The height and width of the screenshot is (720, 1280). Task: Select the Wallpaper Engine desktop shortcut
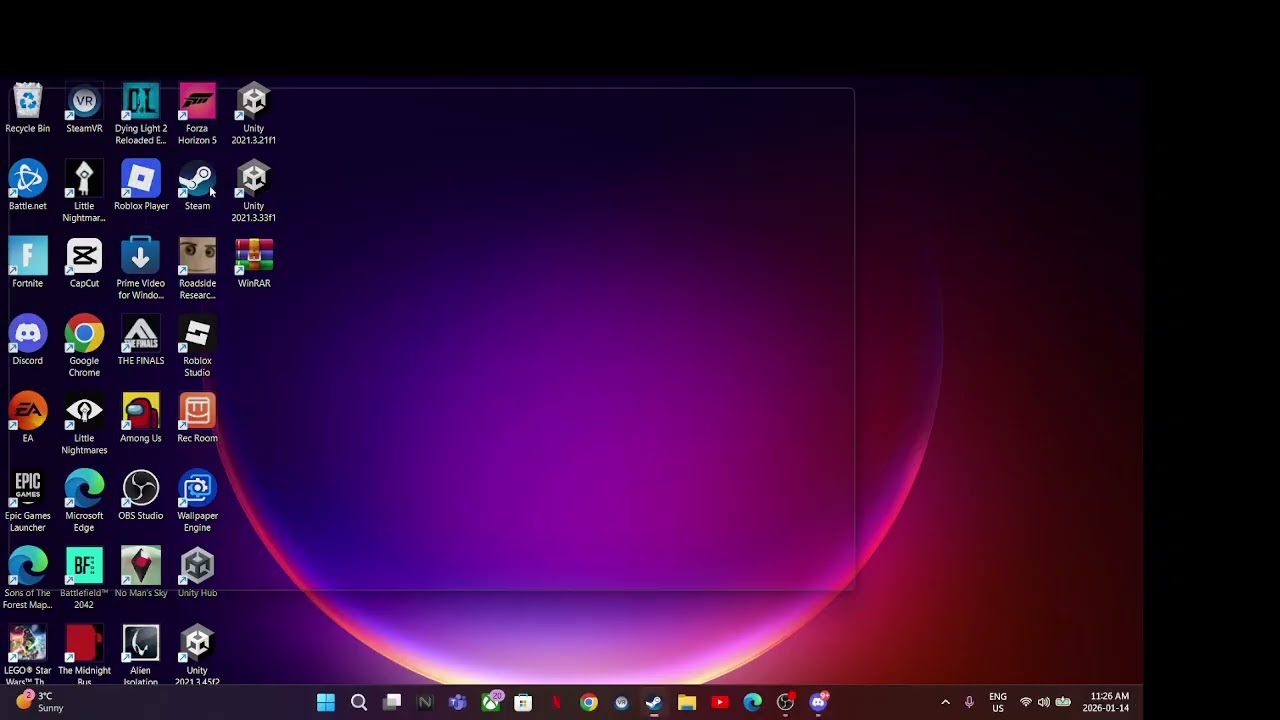[197, 502]
